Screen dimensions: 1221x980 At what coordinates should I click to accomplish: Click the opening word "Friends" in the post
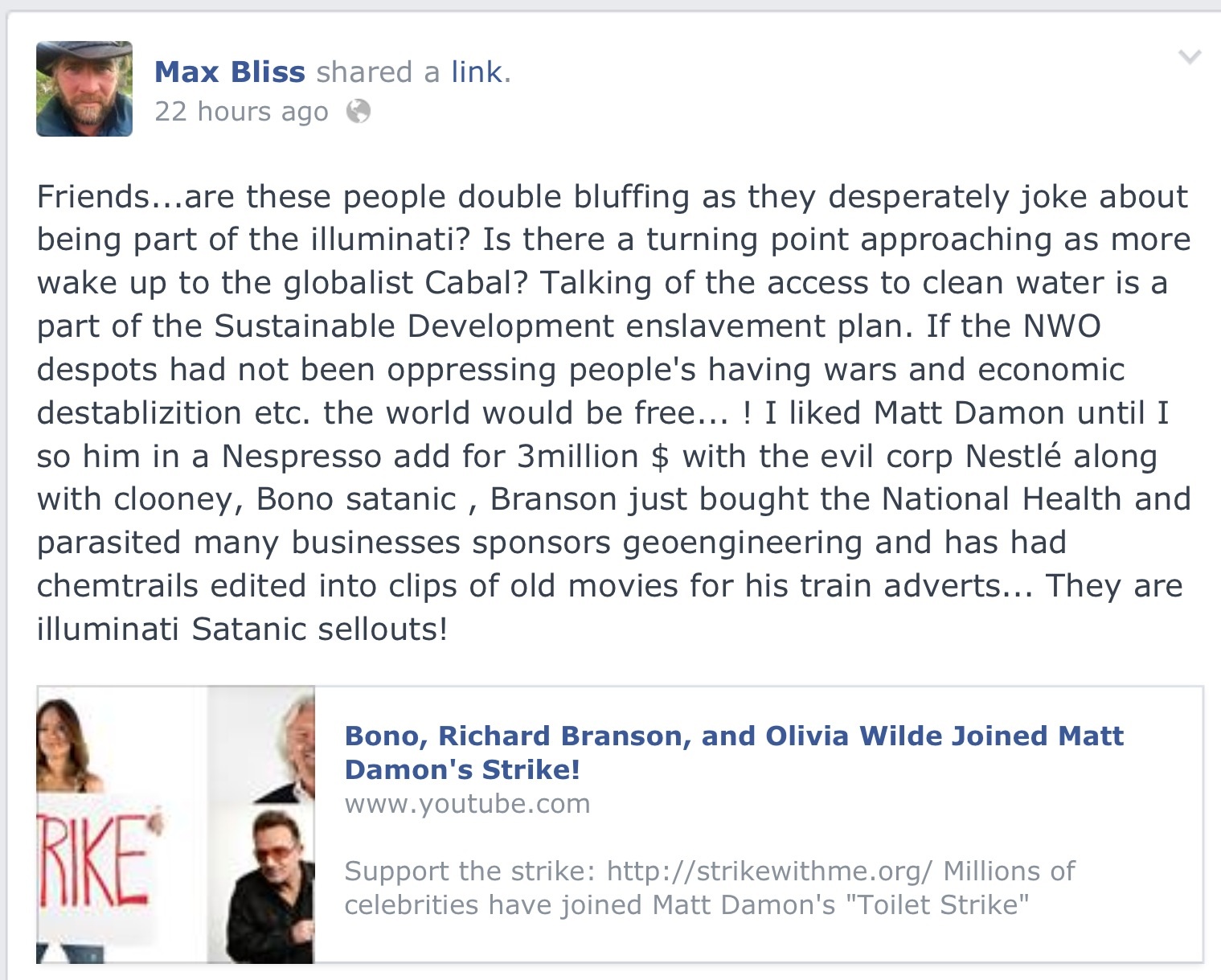[x=93, y=197]
